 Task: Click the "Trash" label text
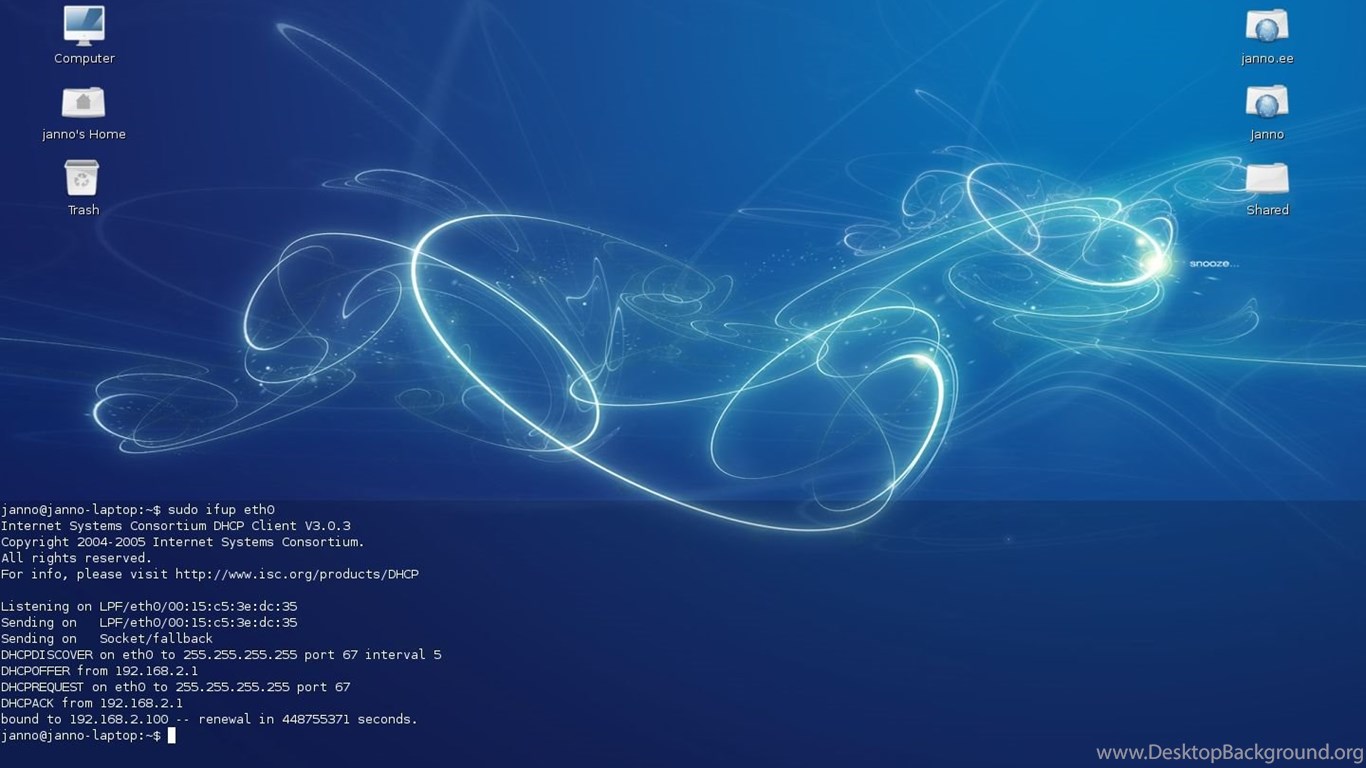83,210
